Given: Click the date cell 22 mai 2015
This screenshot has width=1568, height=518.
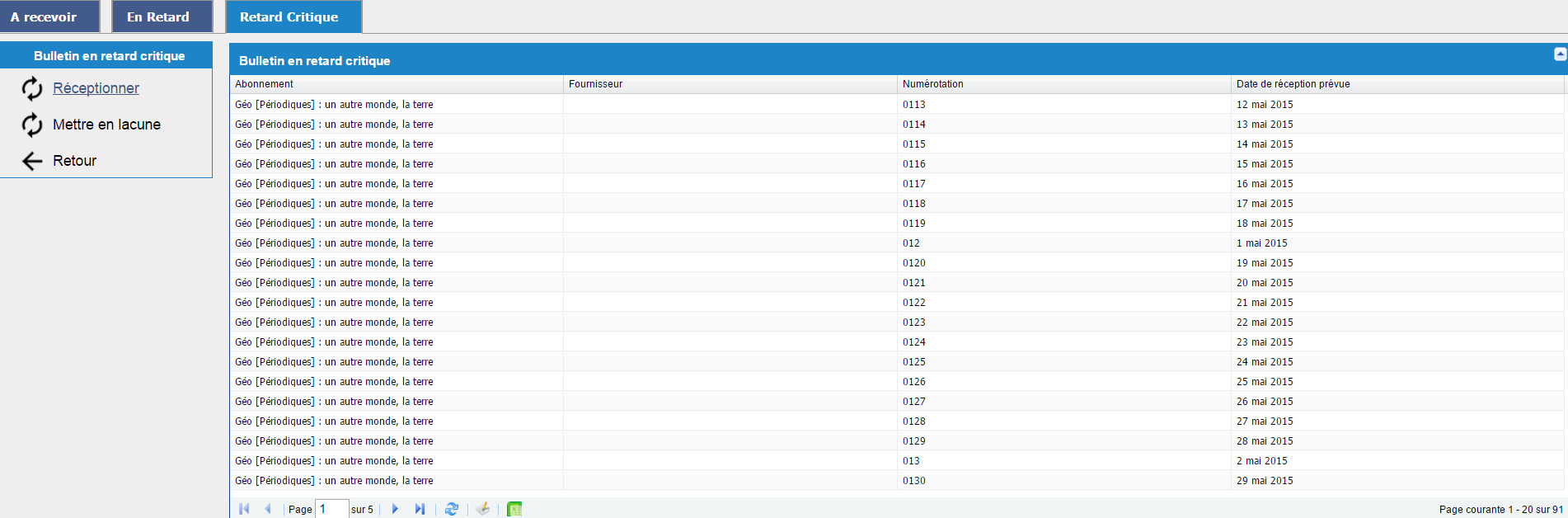Looking at the screenshot, I should (x=1398, y=323).
